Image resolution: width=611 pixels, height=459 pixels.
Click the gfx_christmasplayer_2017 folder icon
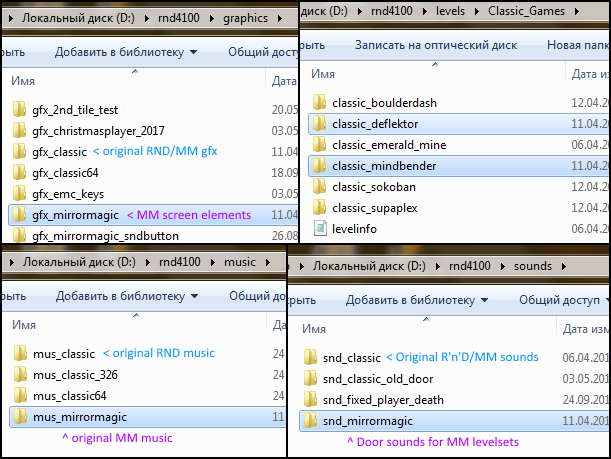19,130
